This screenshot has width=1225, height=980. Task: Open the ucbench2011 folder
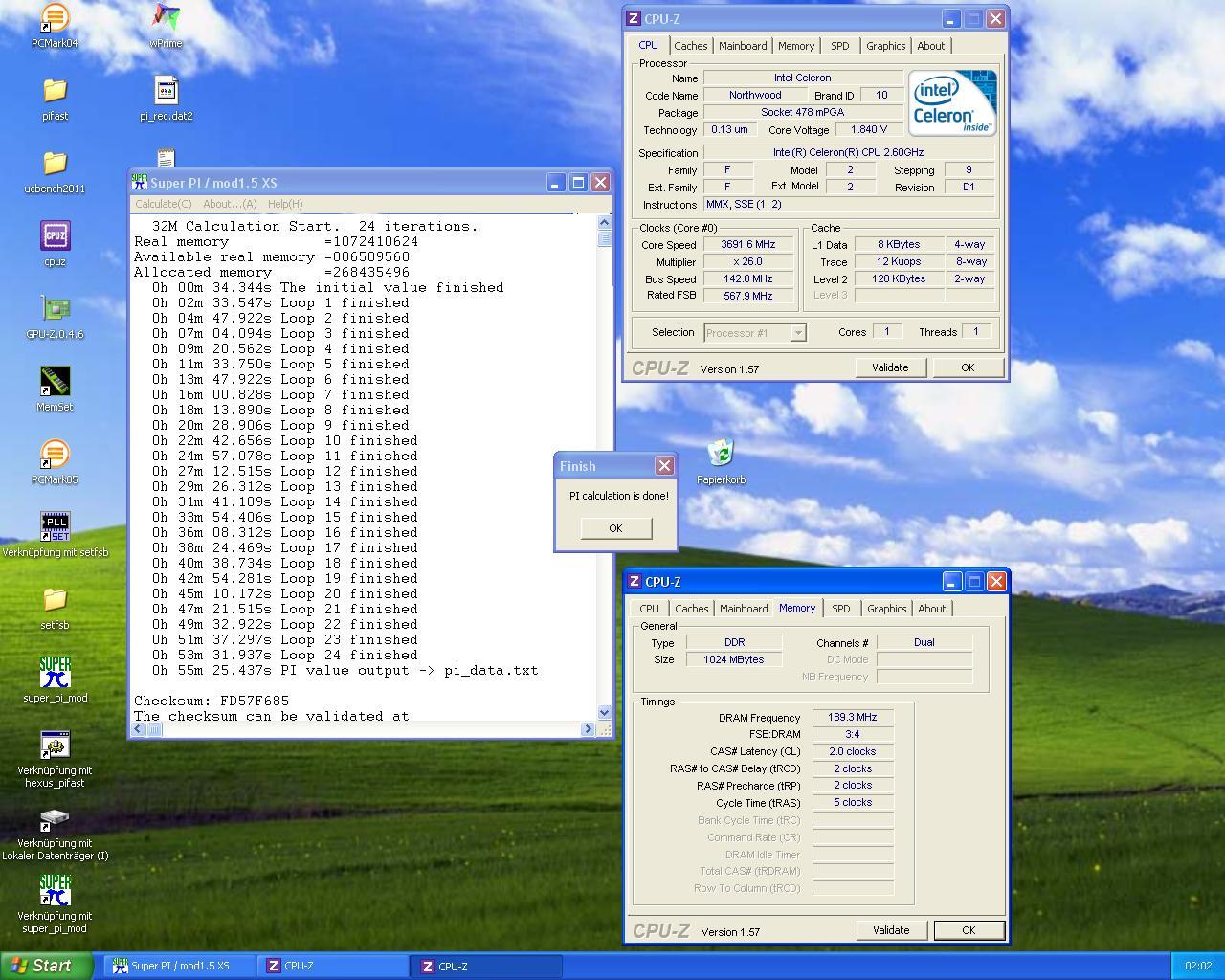[x=55, y=172]
